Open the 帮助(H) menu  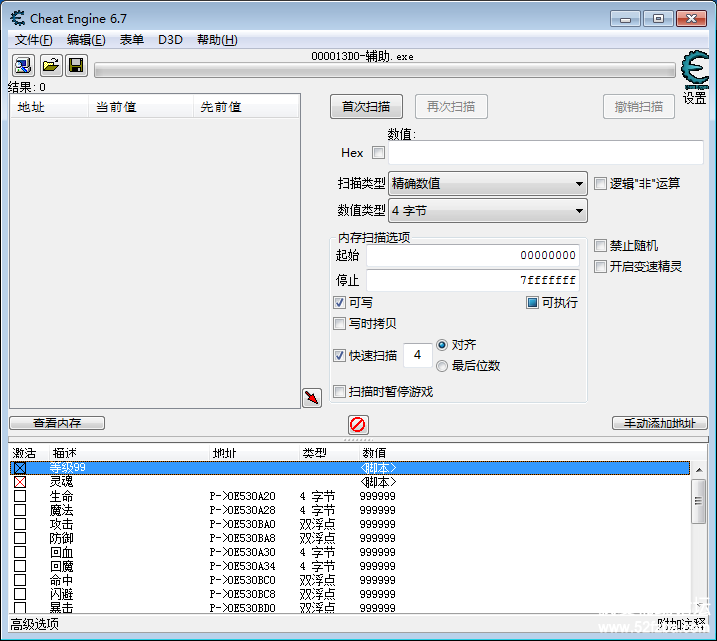click(x=217, y=40)
